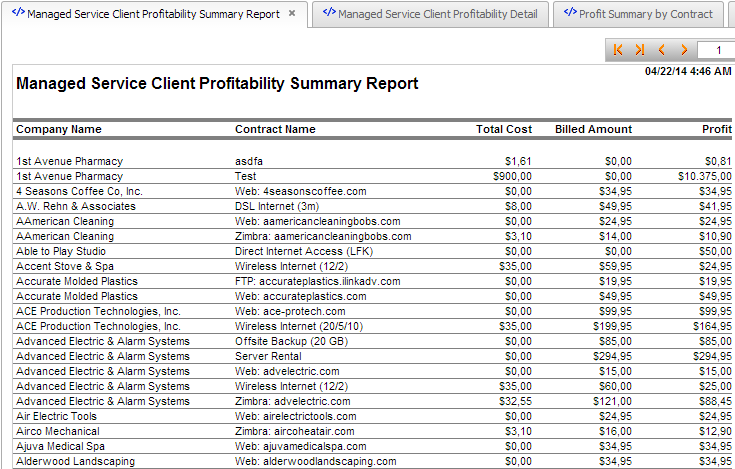Select 'A.W. Rehn & Associates' row
Screen dimensions: 735x469
[374, 206]
